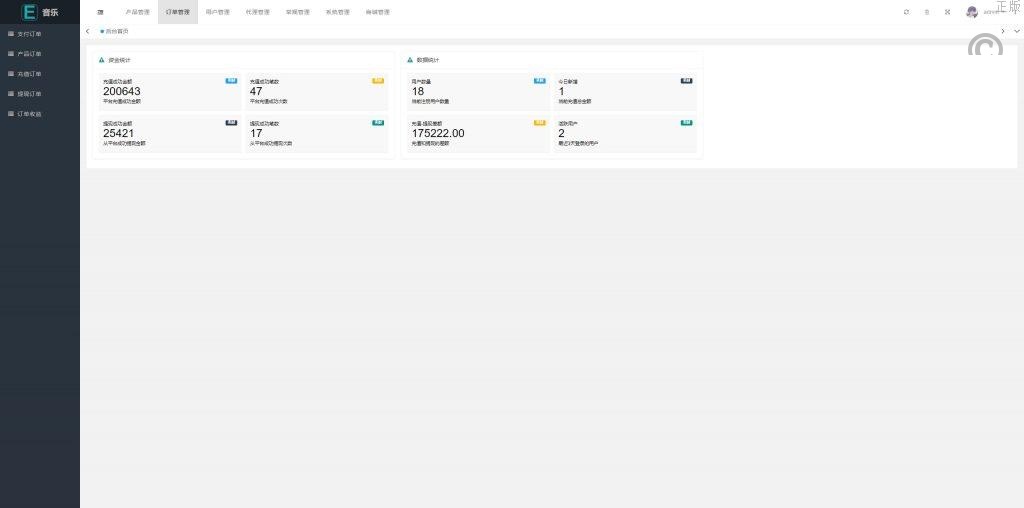The height and width of the screenshot is (508, 1024).
Task: Collapse the sidebar using the hamburger icon
Action: tap(100, 12)
